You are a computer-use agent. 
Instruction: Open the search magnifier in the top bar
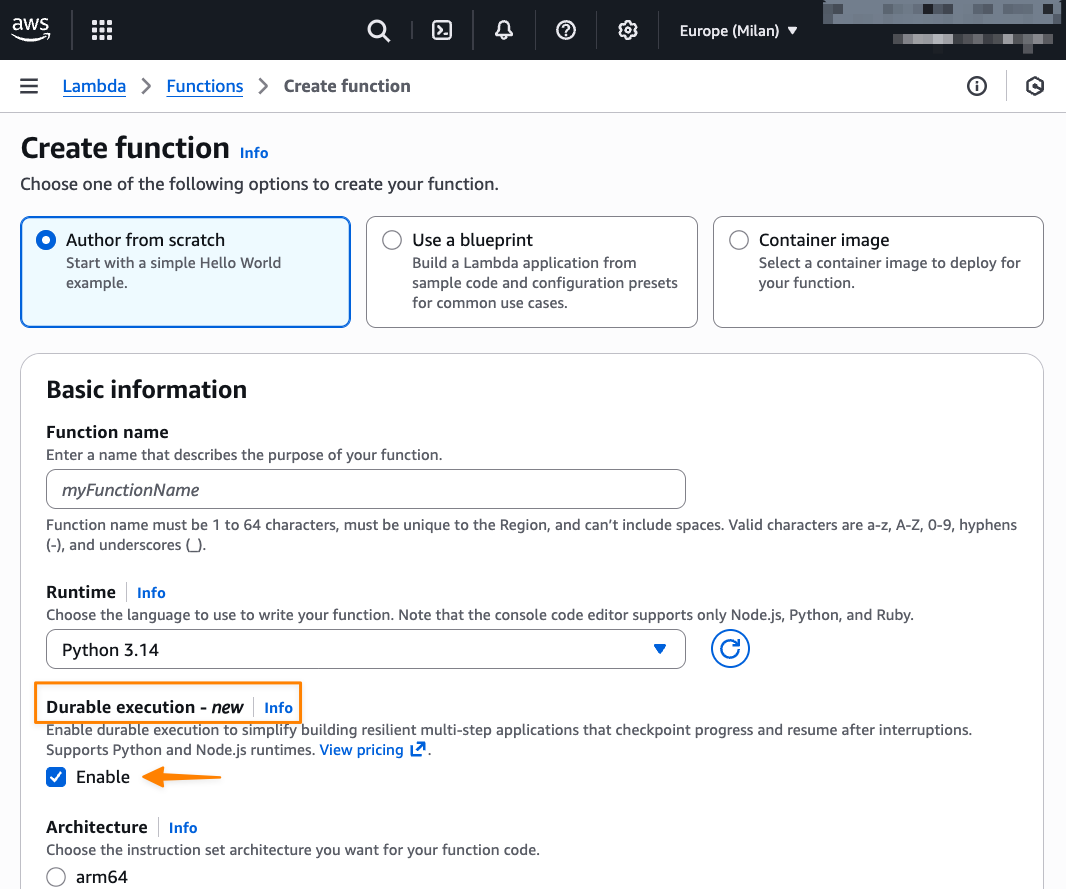378,30
